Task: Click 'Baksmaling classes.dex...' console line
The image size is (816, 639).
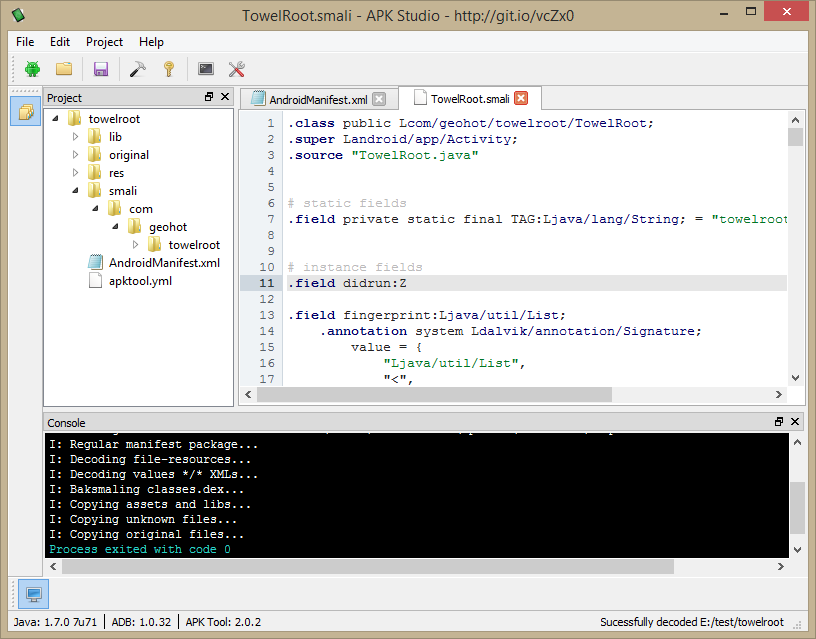Action: coord(147,489)
